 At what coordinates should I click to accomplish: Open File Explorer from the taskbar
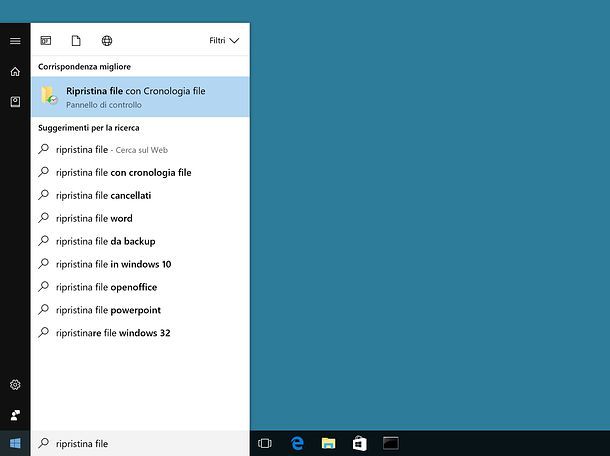click(x=328, y=443)
